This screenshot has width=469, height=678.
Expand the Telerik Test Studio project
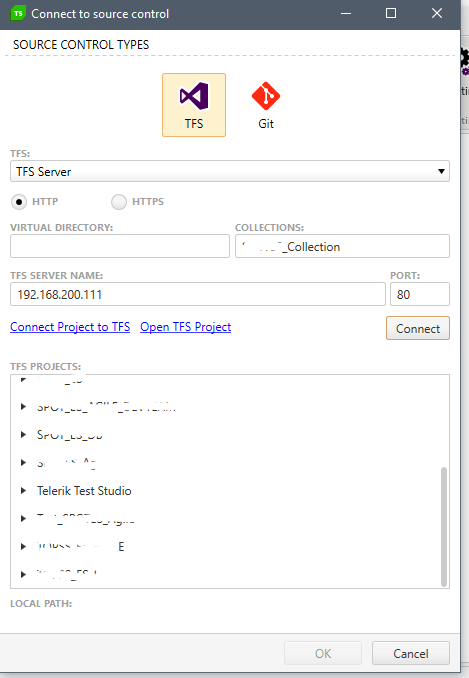point(23,491)
